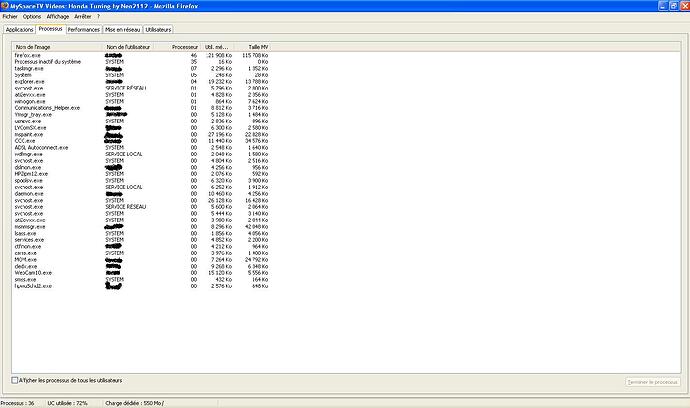Screen dimensions: 690x408
Task: Select the mspaint.exe process row
Action: pos(29,134)
